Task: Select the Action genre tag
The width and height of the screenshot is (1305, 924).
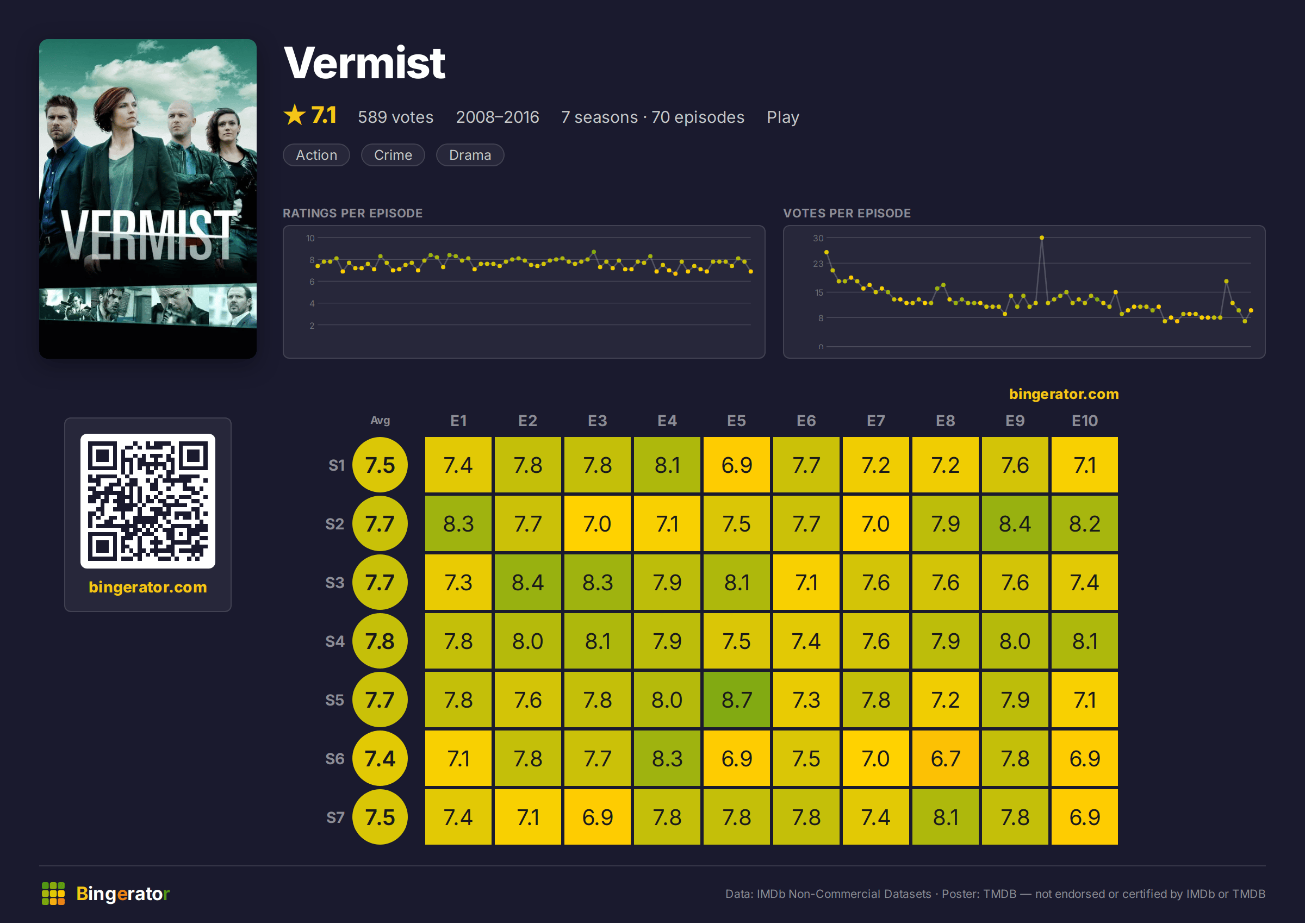Action: (x=316, y=155)
